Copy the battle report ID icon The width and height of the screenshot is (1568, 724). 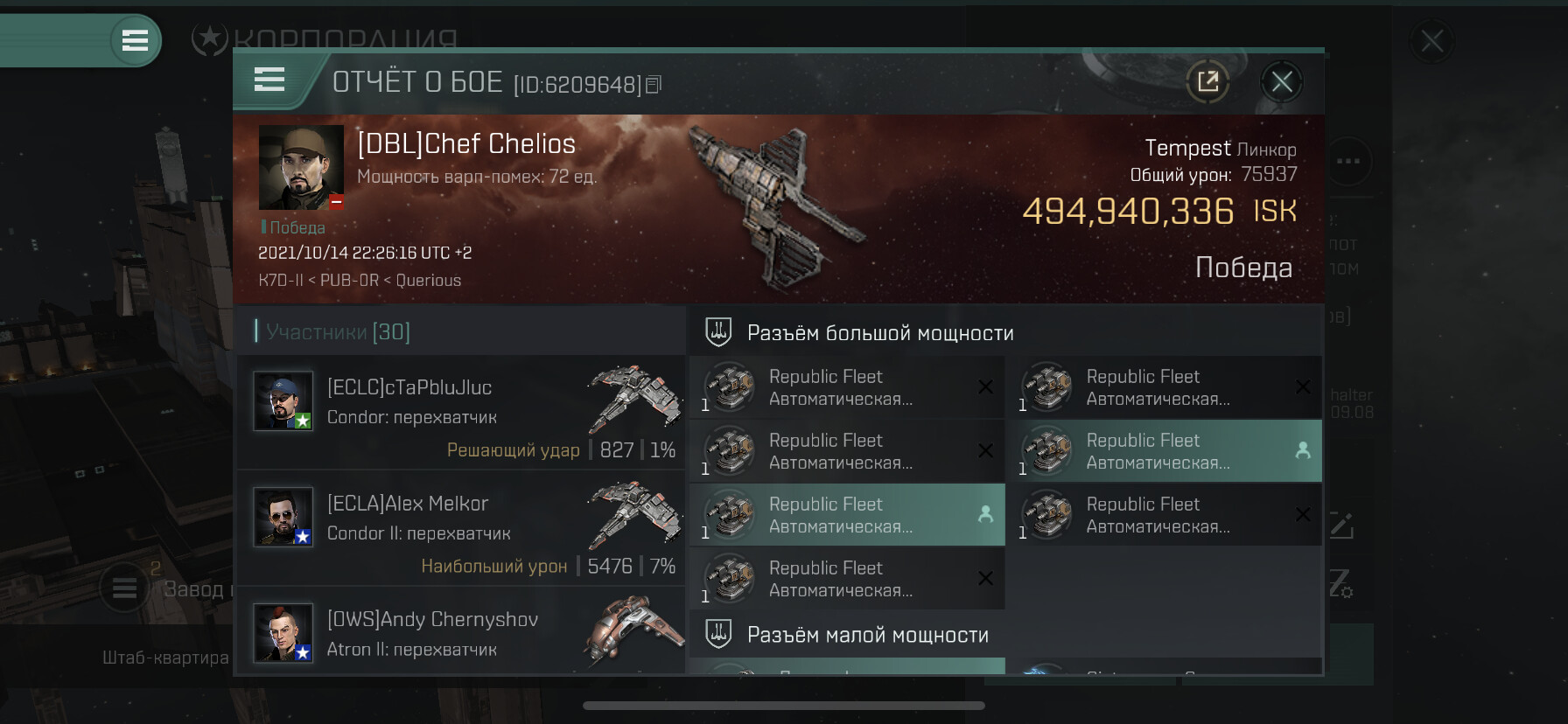[654, 85]
